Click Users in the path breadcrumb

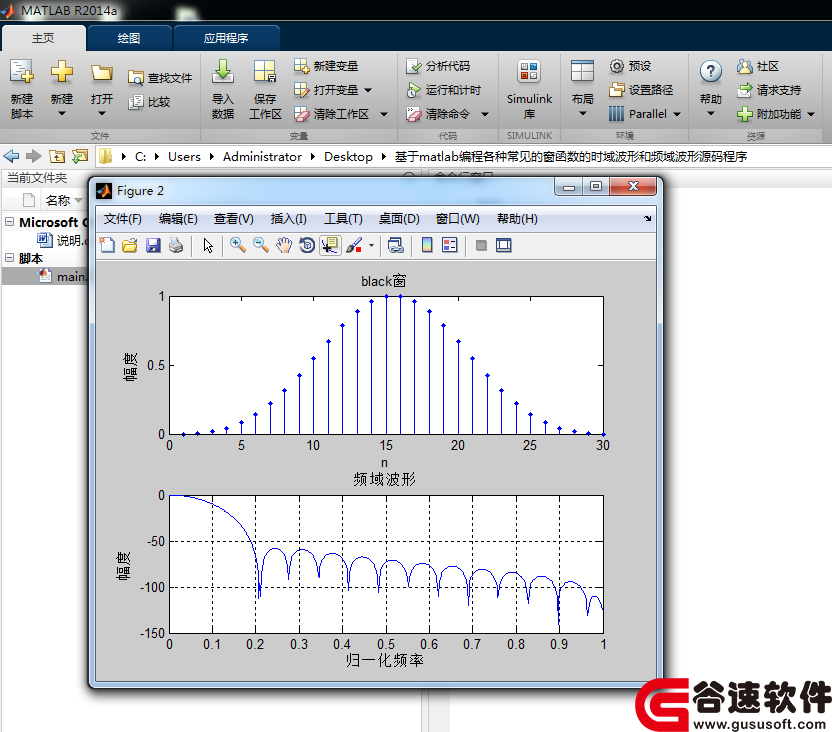184,156
